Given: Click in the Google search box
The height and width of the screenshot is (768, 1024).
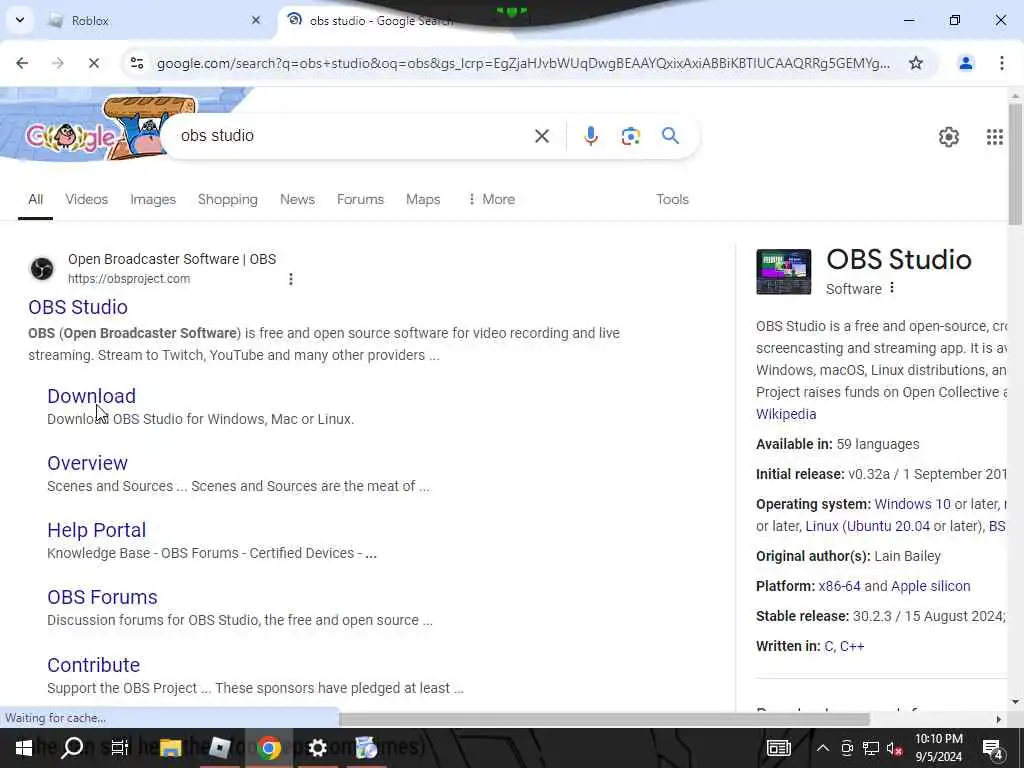Looking at the screenshot, I should coord(353,136).
